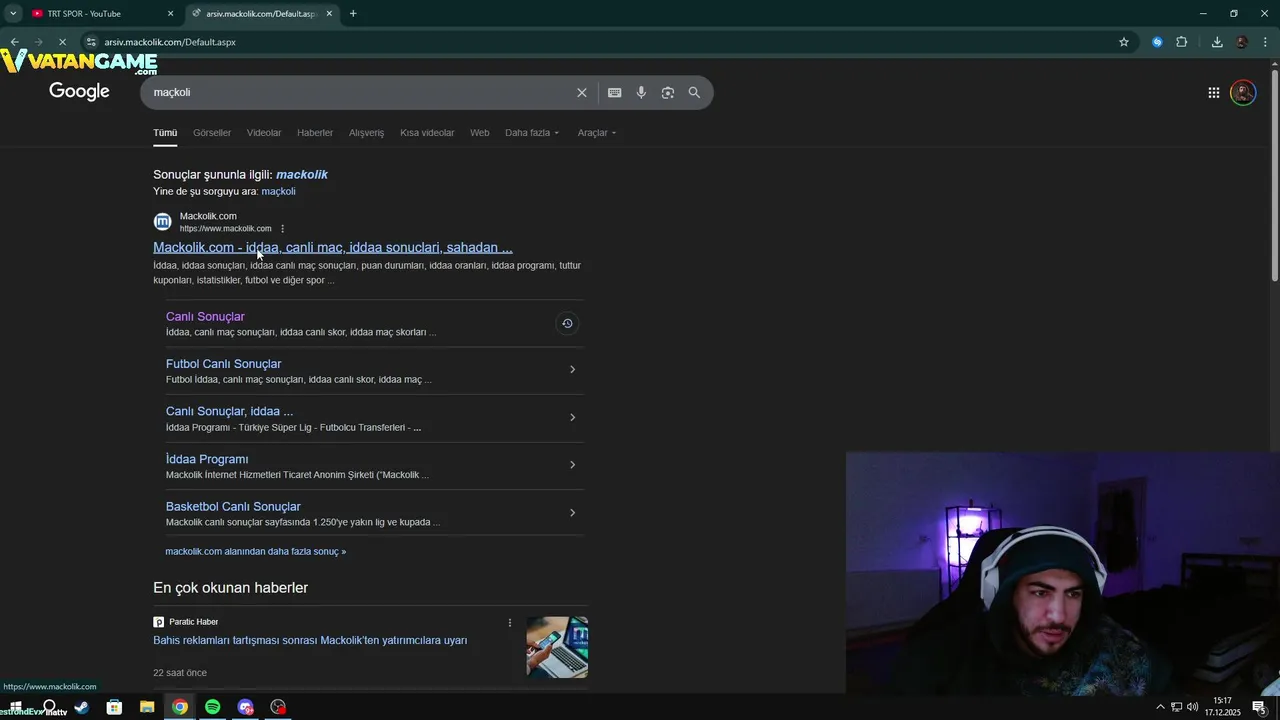Open the volume control in system tray

[1193, 707]
